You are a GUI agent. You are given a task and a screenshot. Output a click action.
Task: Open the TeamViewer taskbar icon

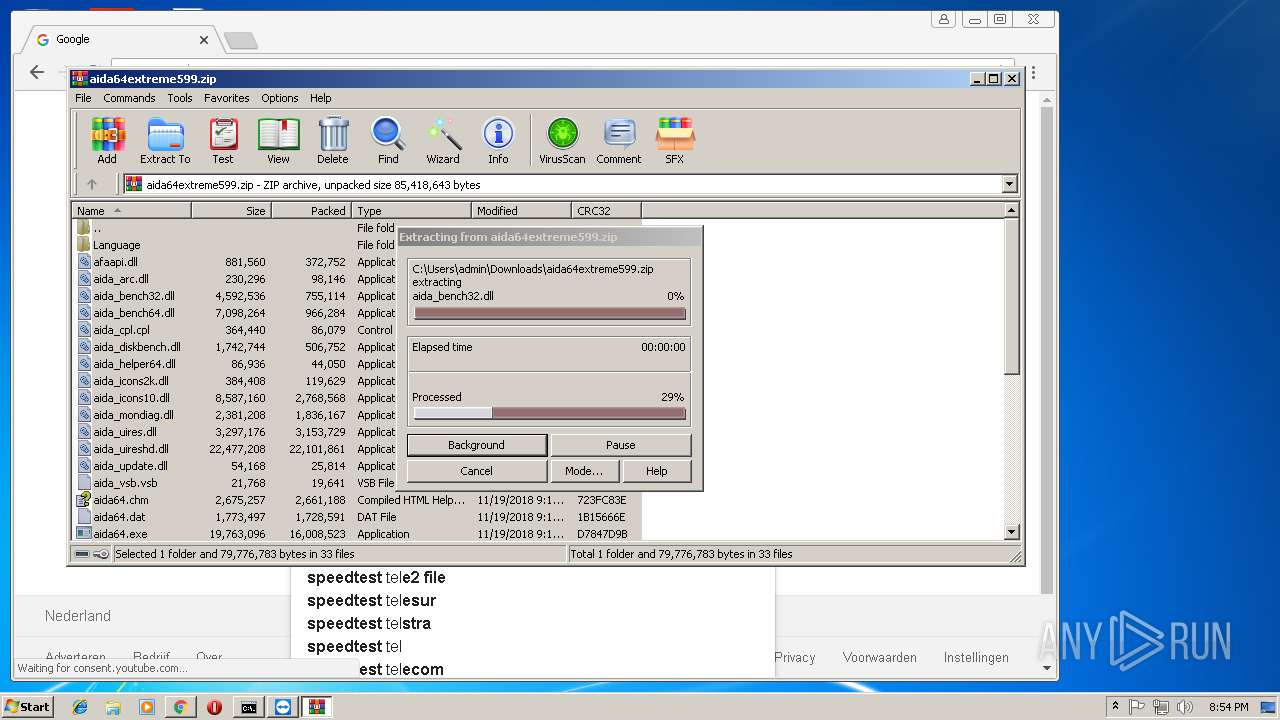click(x=282, y=707)
